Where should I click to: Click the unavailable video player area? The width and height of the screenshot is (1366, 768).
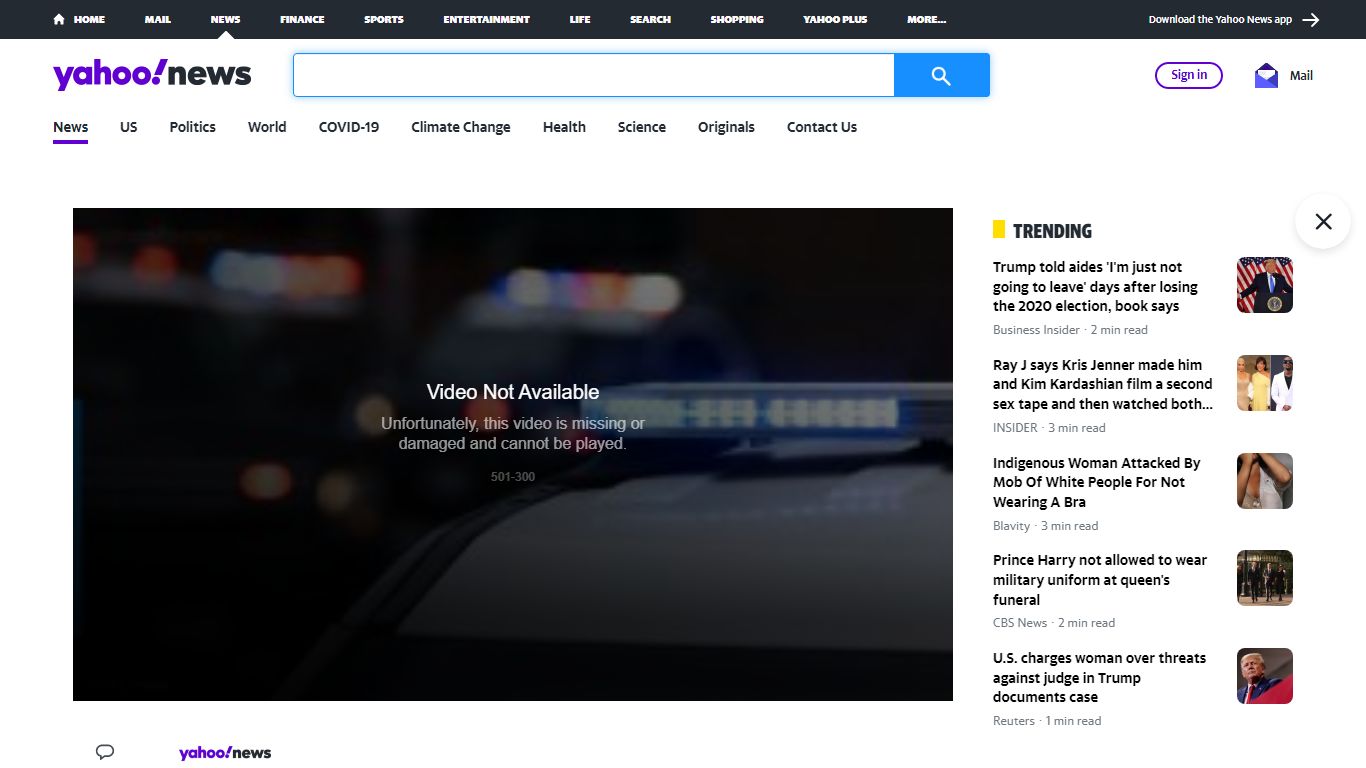pos(513,454)
